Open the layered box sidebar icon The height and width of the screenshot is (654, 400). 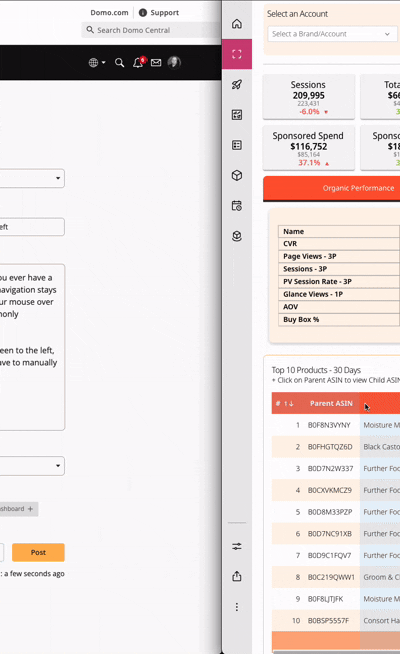click(x=236, y=236)
